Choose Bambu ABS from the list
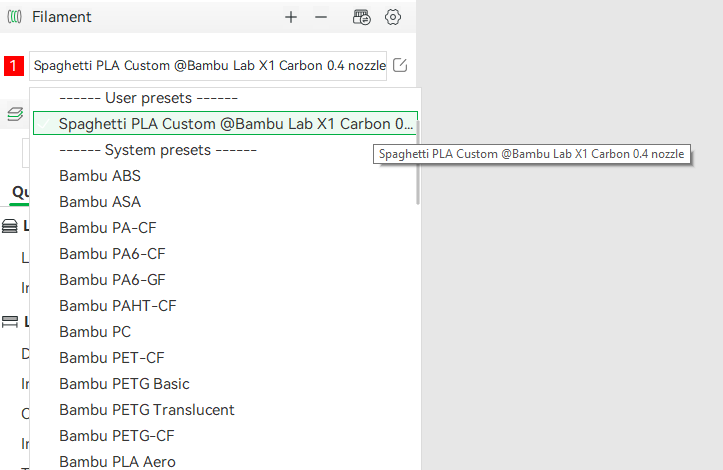The image size is (723, 470). pyautogui.click(x=100, y=176)
